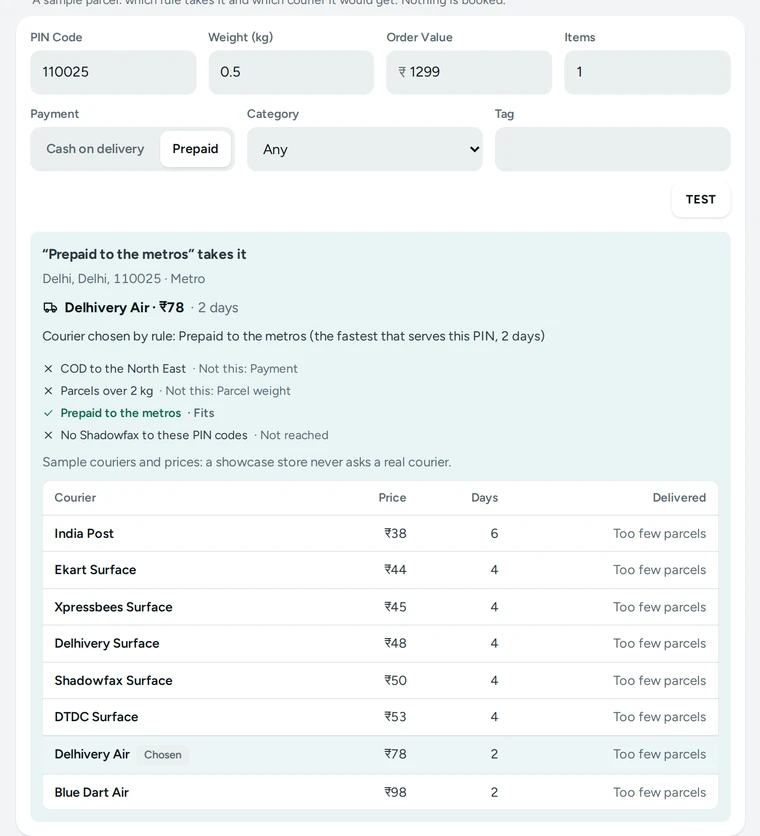Image resolution: width=760 pixels, height=836 pixels.
Task: Click the rupee symbol in Order Value field
Action: [402, 72]
